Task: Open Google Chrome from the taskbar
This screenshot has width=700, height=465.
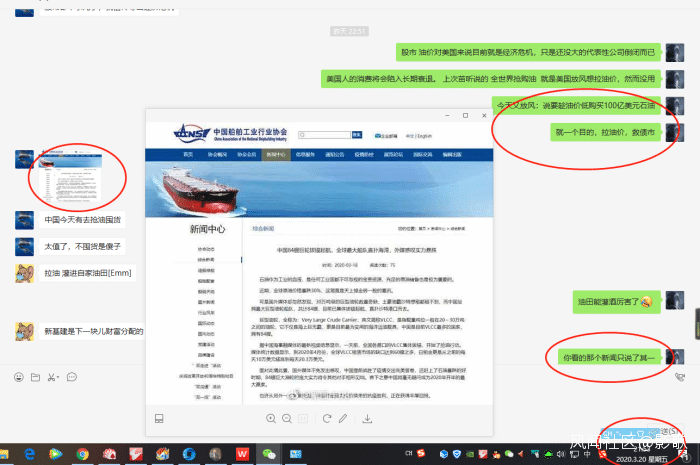Action: pos(82,454)
